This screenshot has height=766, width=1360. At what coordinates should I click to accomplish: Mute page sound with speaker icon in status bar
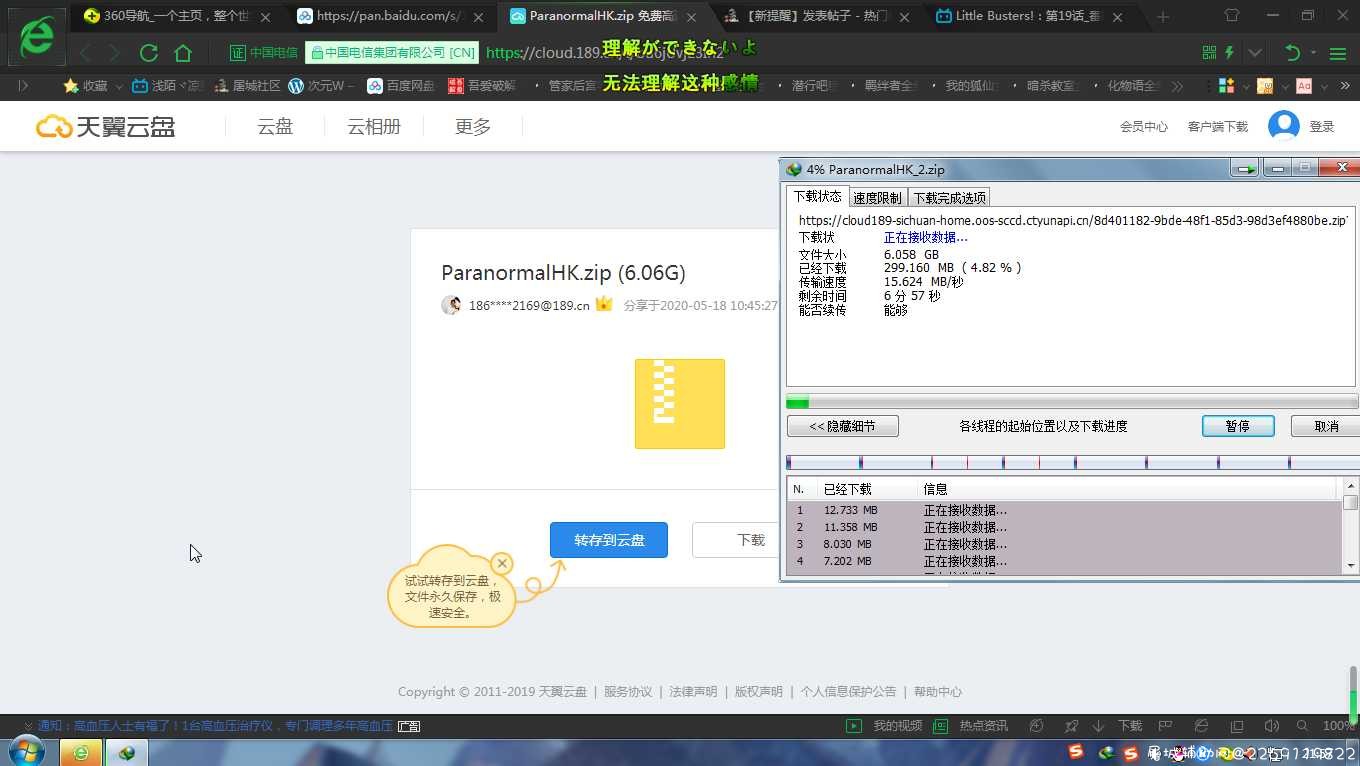[x=1271, y=726]
